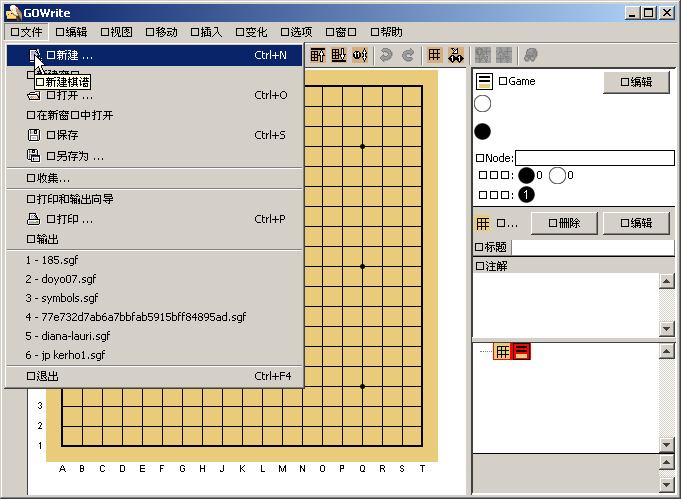Click the move number 11 navigation icon
The height and width of the screenshot is (499, 681).
coord(360,55)
